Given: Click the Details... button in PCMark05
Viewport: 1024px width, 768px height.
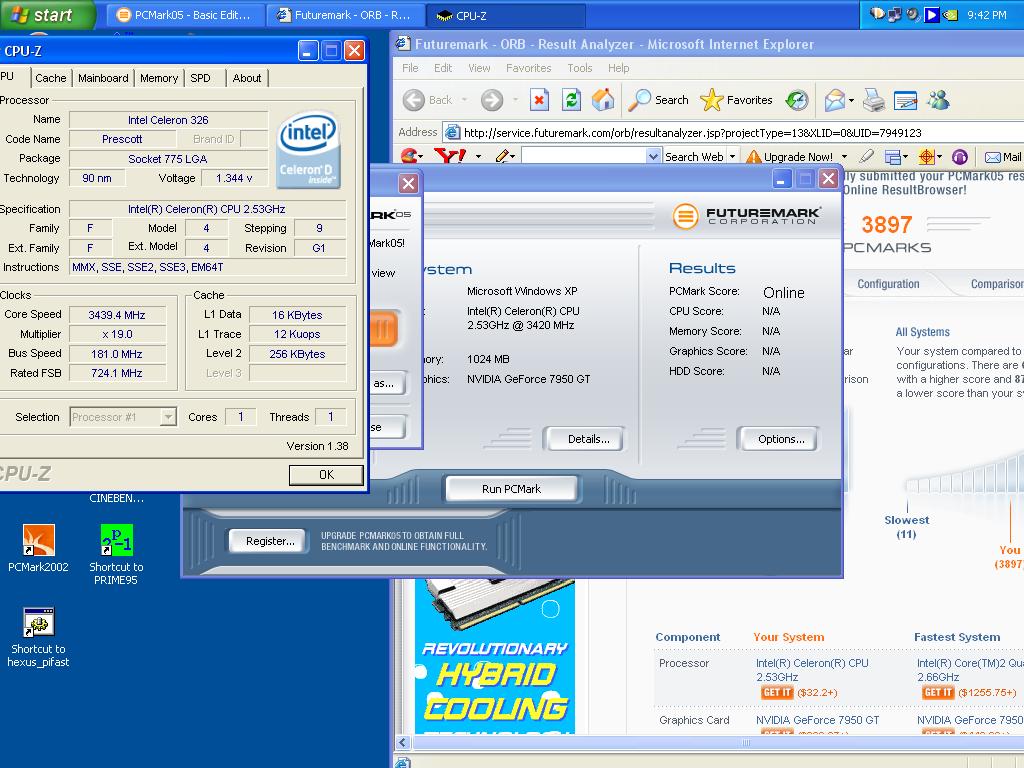Looking at the screenshot, I should [x=583, y=439].
